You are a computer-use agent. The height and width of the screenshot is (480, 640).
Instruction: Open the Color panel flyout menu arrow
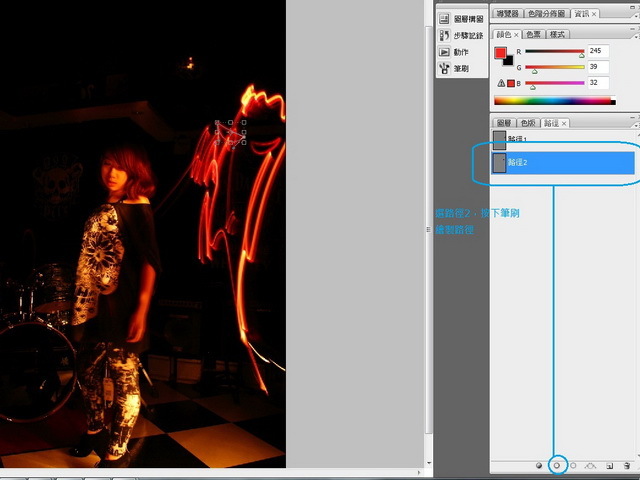(637, 36)
